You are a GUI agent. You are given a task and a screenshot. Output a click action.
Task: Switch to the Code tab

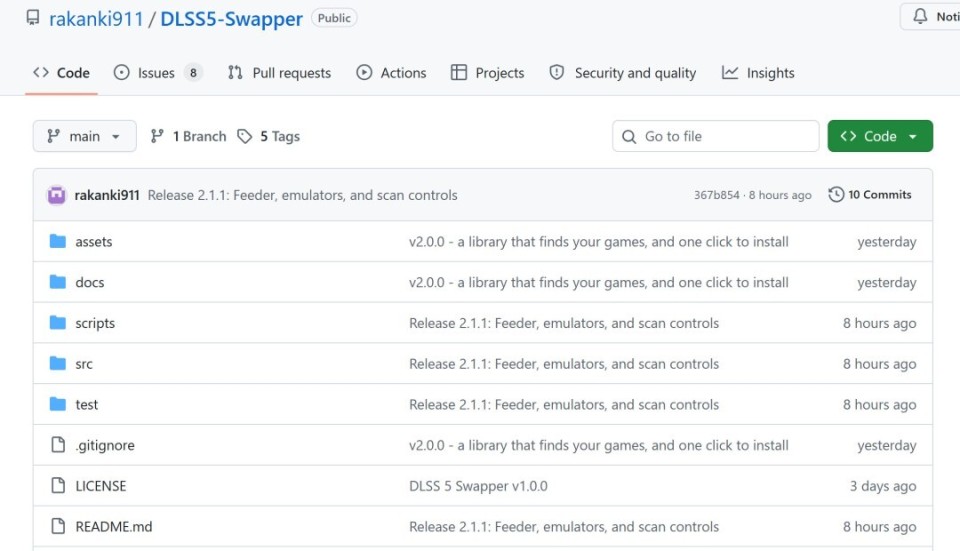pyautogui.click(x=61, y=73)
